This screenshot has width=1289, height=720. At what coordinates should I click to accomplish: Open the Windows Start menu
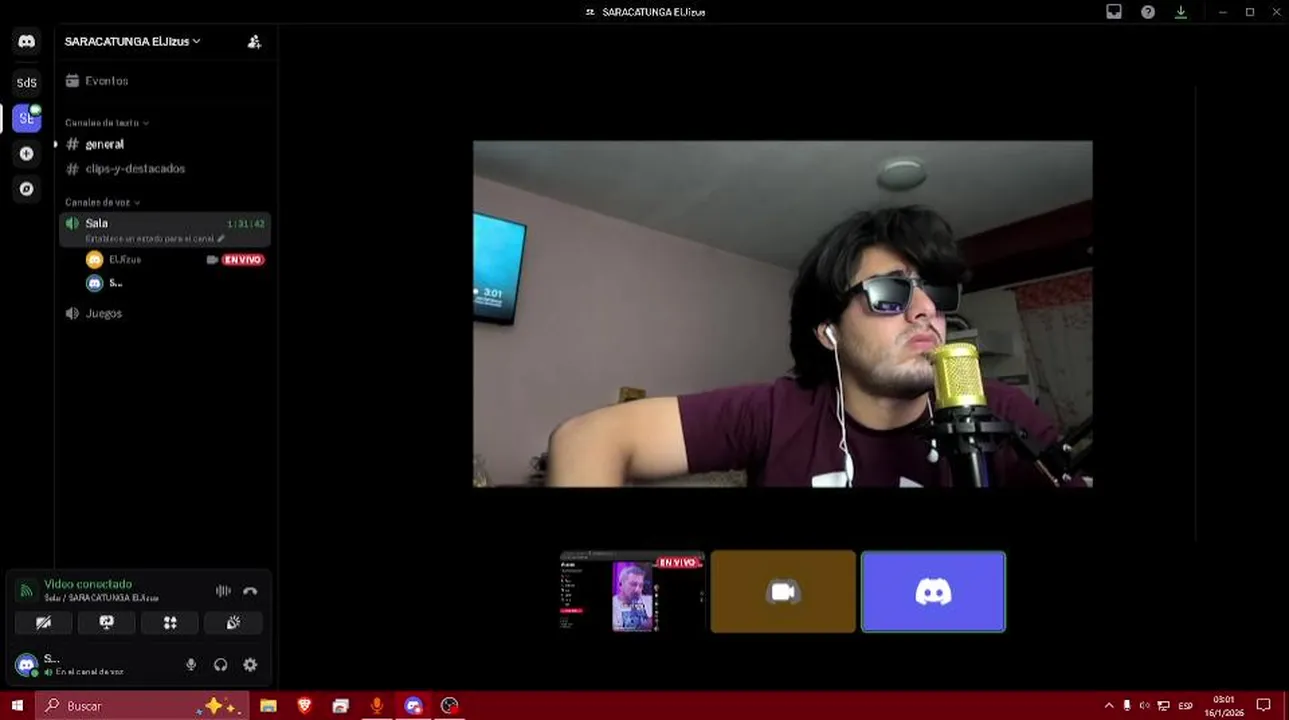[17, 706]
